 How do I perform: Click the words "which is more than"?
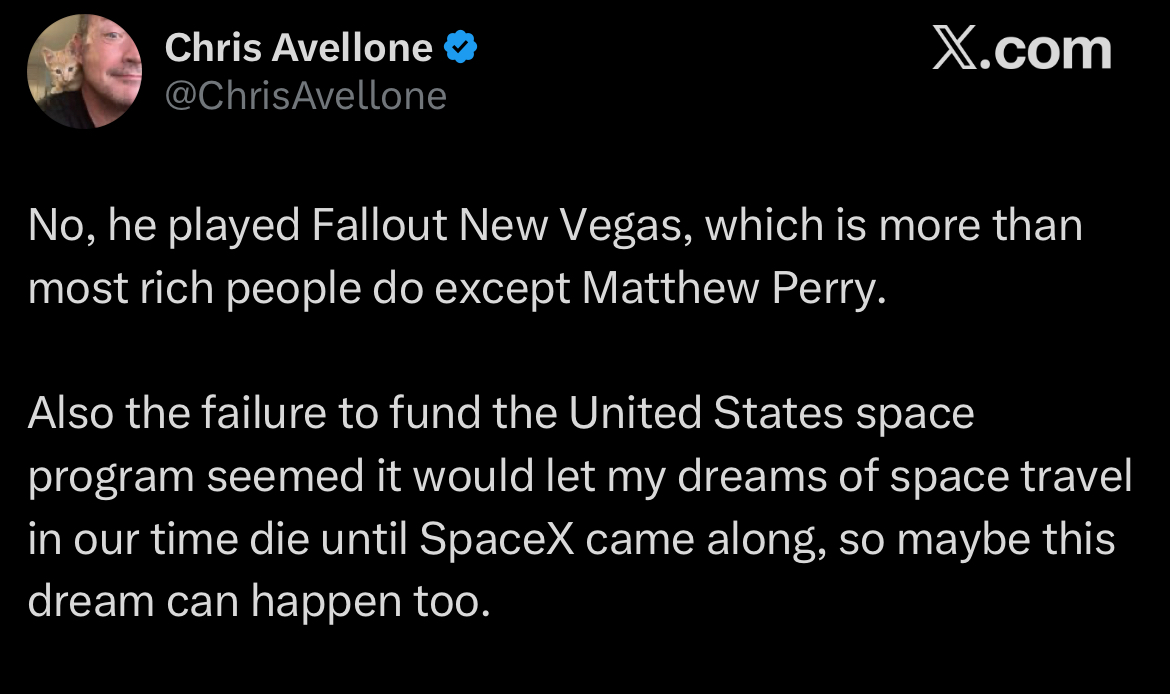point(894,226)
